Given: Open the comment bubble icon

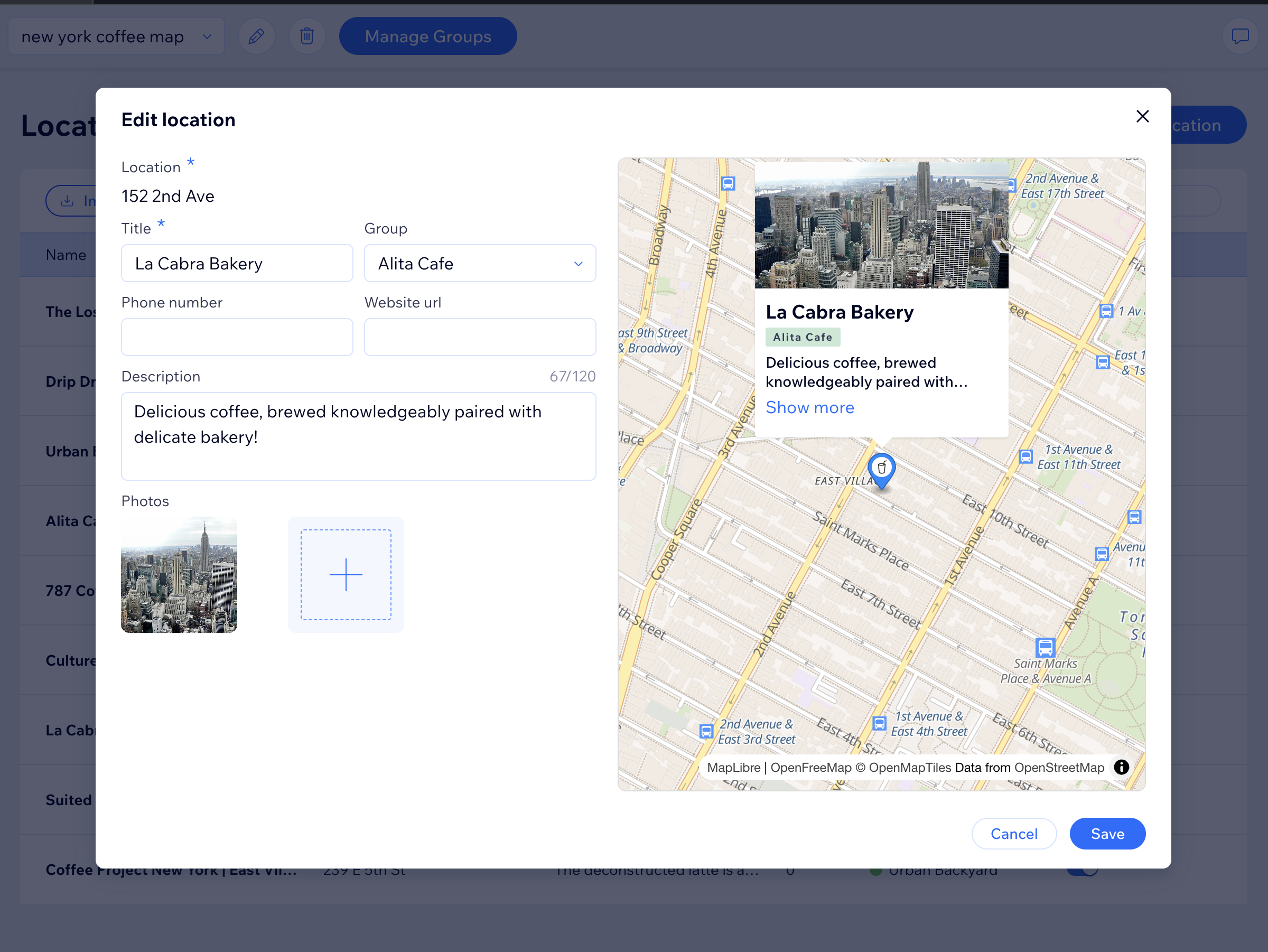Looking at the screenshot, I should [1240, 36].
